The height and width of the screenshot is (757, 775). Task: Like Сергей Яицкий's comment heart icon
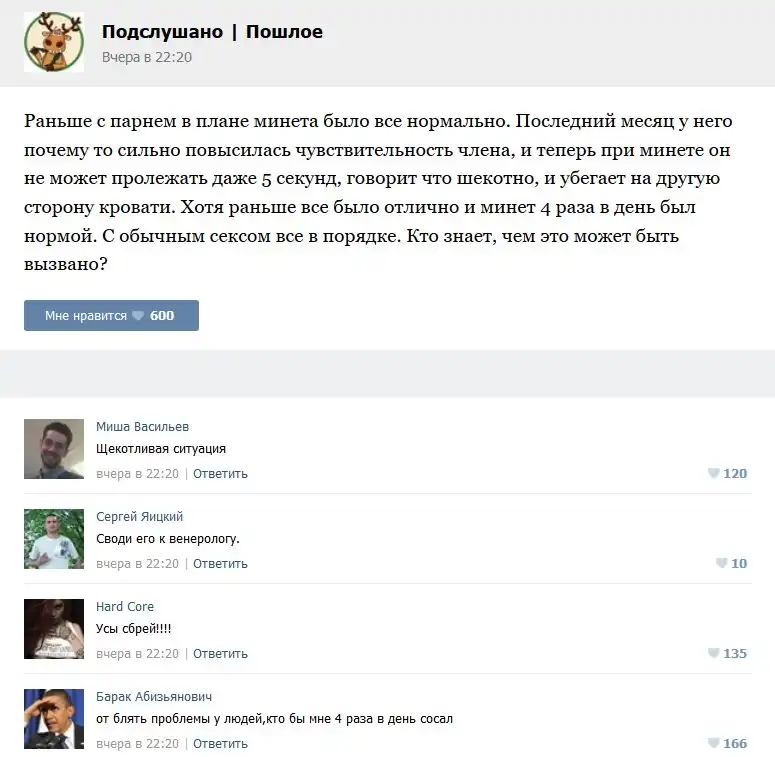pos(721,563)
